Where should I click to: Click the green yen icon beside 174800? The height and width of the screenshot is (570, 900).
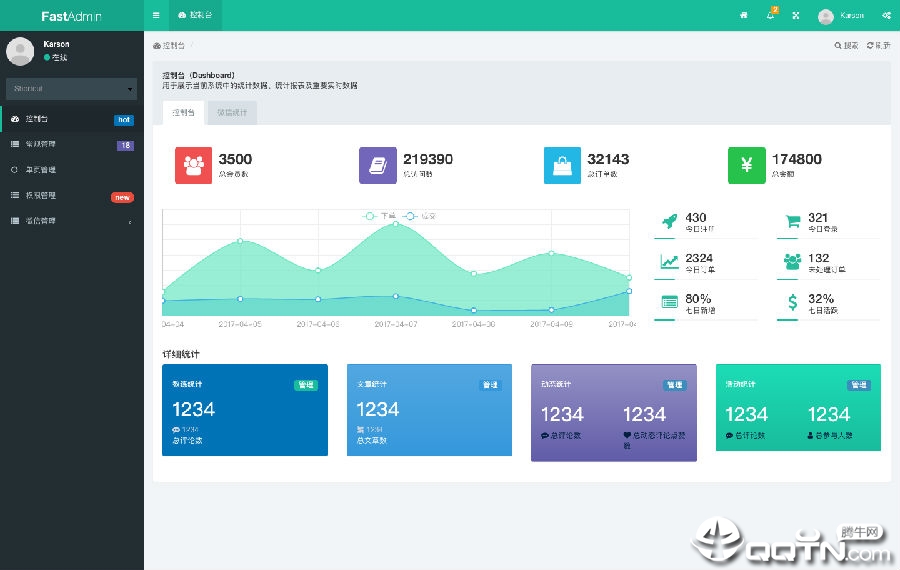pyautogui.click(x=746, y=165)
